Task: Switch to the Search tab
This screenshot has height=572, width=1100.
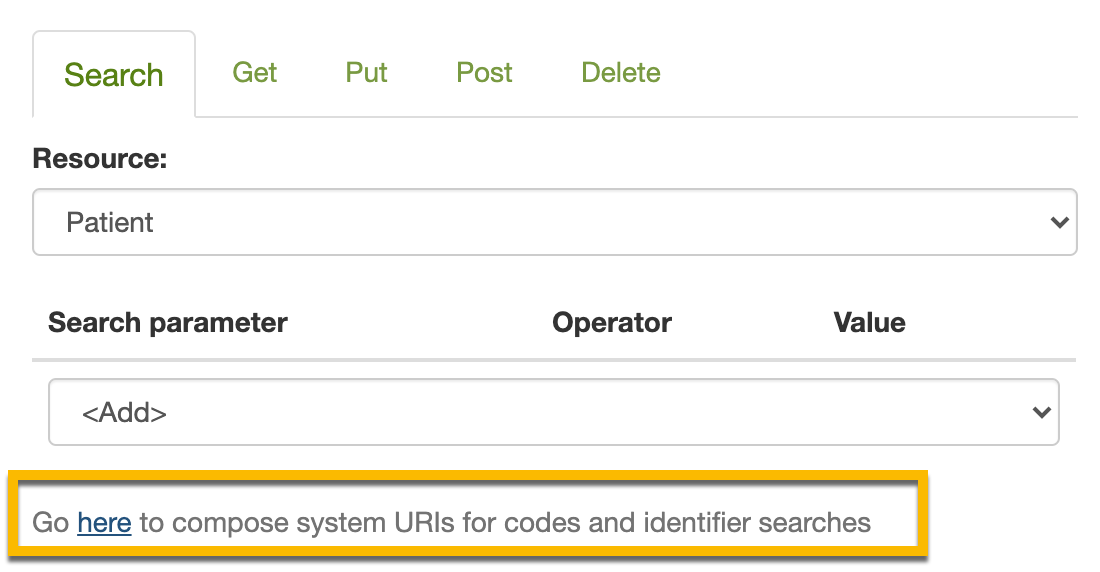Action: tap(114, 74)
